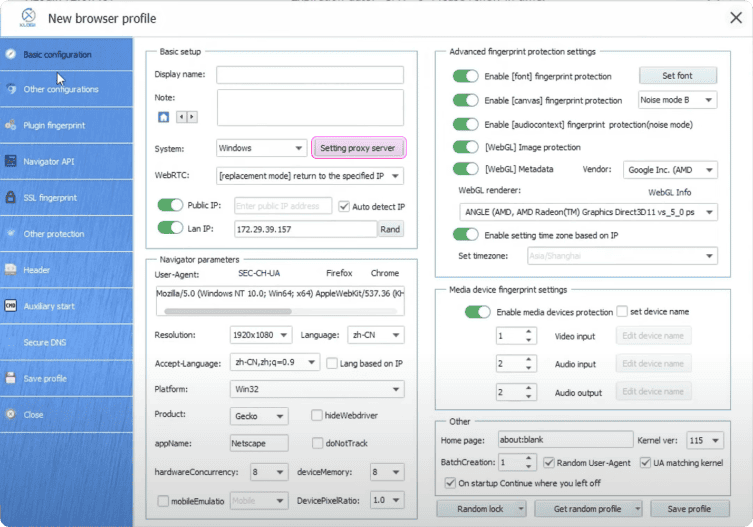
Task: Check the hideWebdriver checkbox
Action: coord(316,415)
